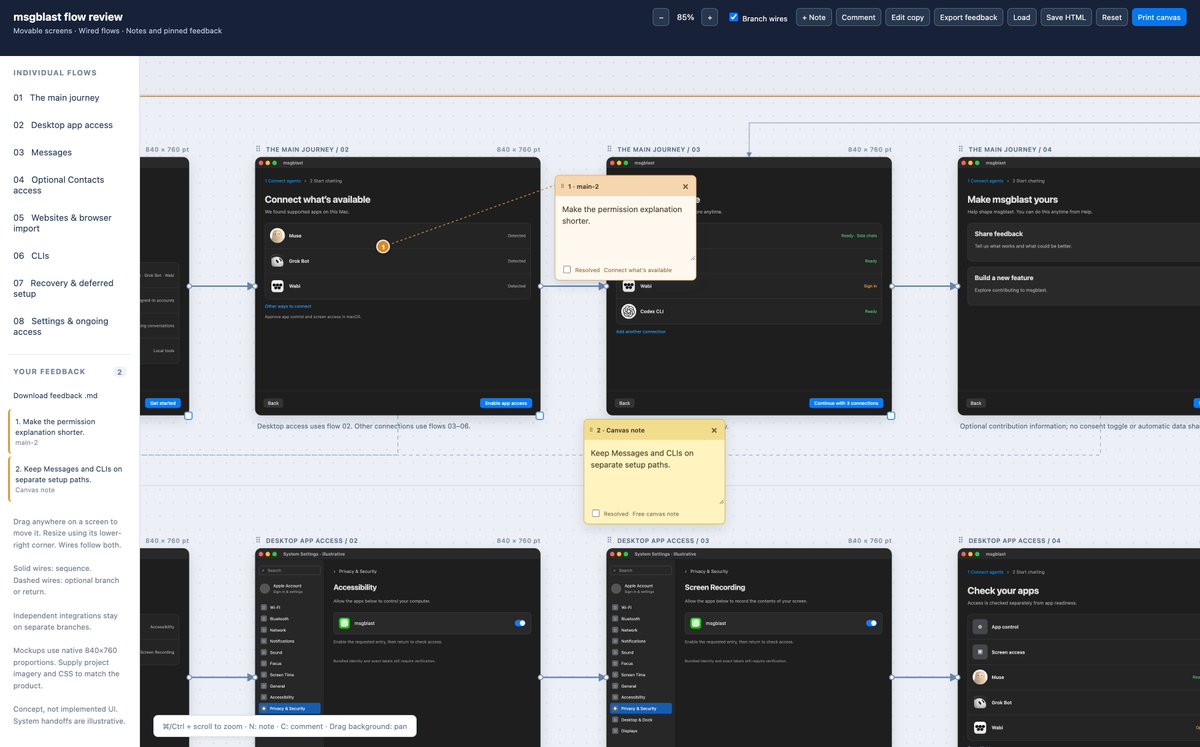Grab the drag handle of The Main Journey / 02
Screen dimensions: 1200x747
click(259, 149)
